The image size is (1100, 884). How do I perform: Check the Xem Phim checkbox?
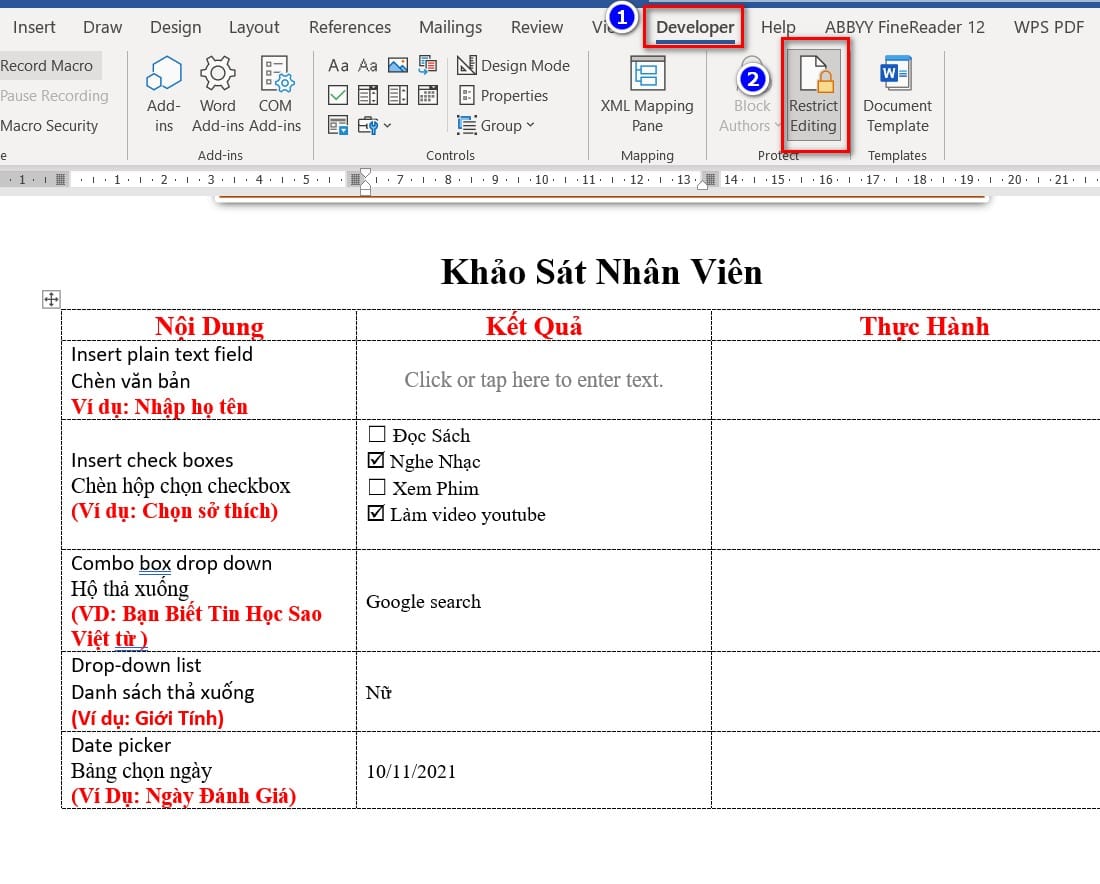coord(377,487)
